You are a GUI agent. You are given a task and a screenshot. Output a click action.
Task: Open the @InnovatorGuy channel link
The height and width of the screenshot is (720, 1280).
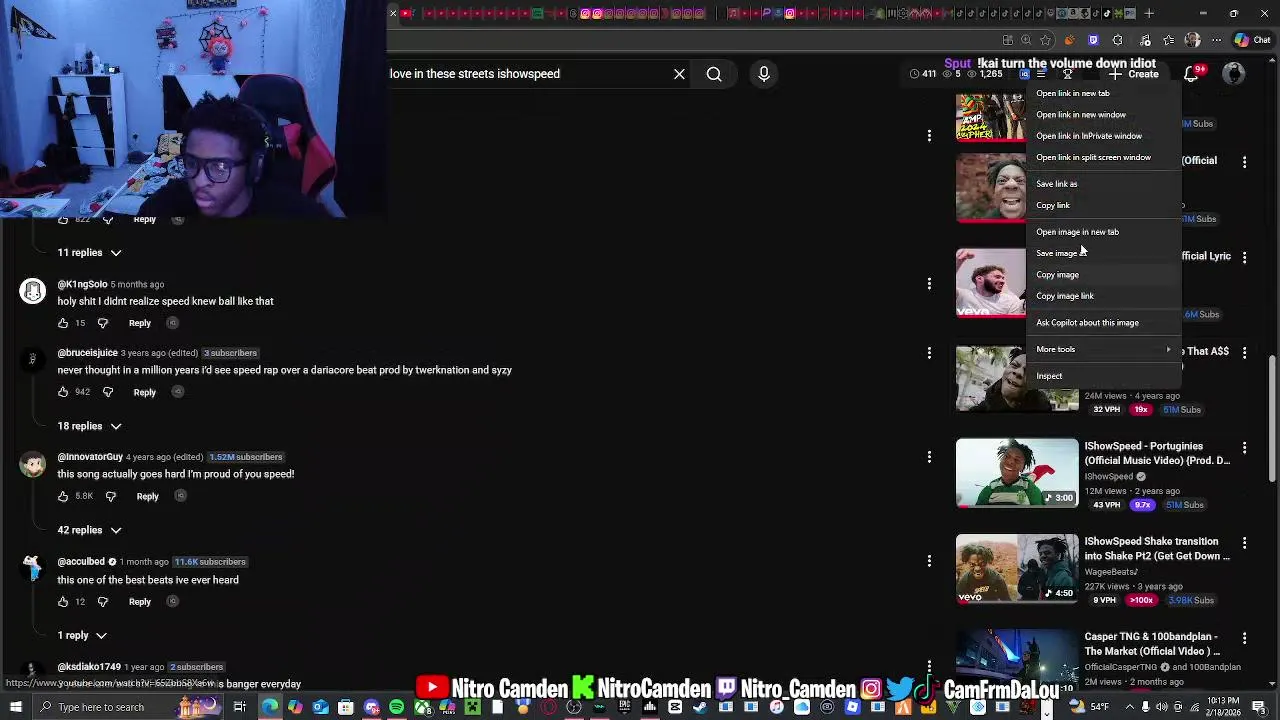90,457
